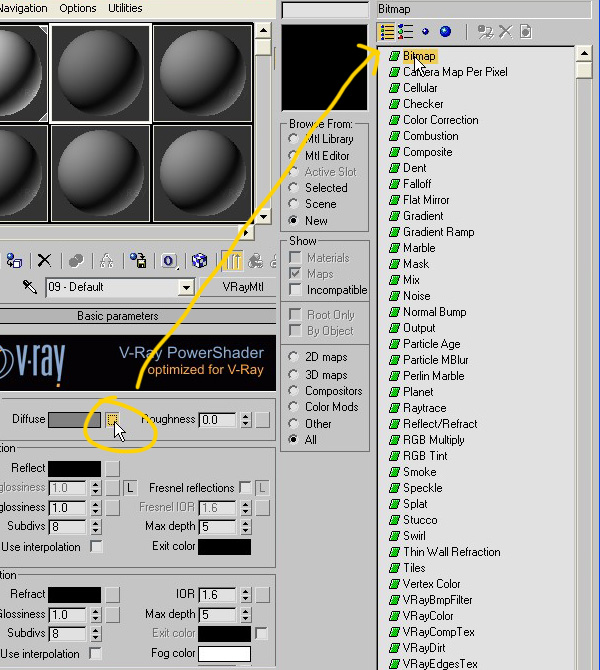Open the Options menu
This screenshot has width=600, height=670.
point(78,8)
